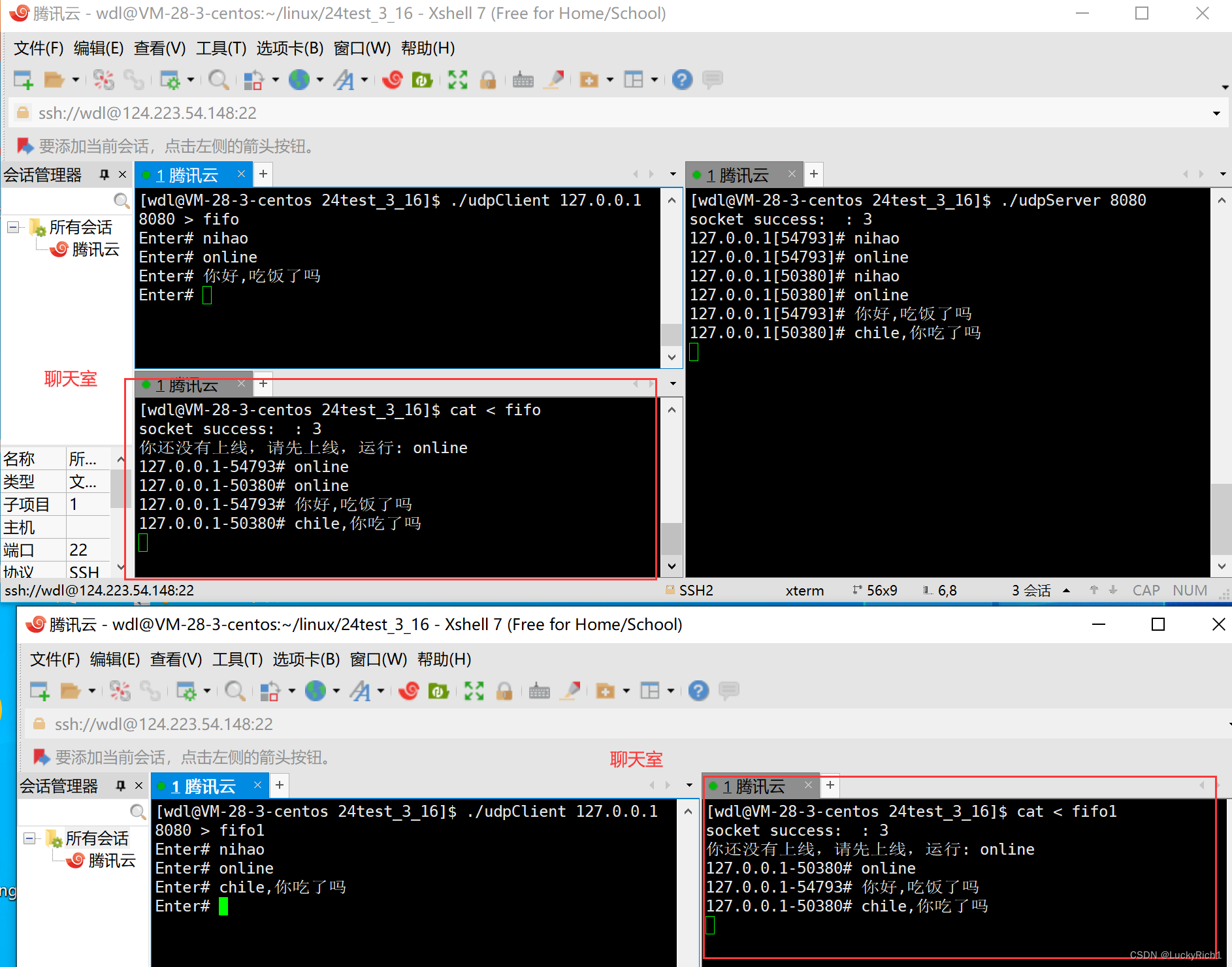Viewport: 1232px width, 967px height.
Task: Open 工具(T) menu in top window
Action: [x=221, y=48]
